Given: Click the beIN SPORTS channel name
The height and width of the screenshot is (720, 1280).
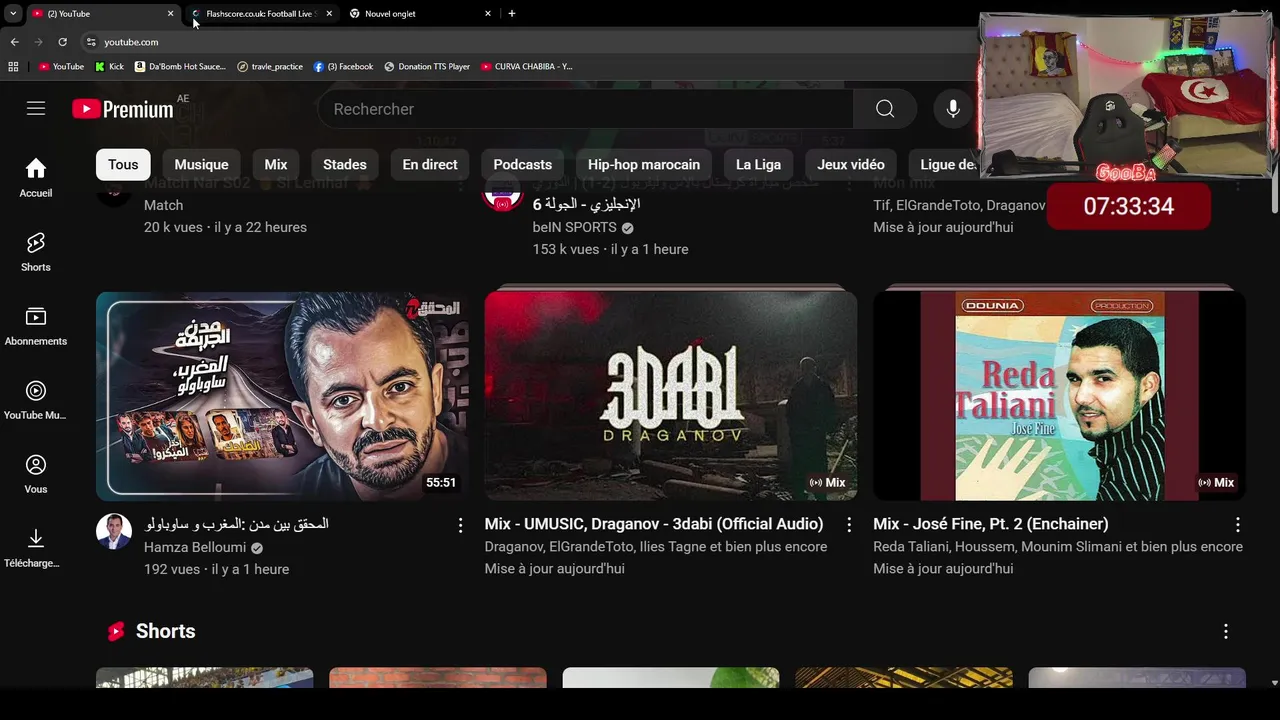Looking at the screenshot, I should point(574,227).
